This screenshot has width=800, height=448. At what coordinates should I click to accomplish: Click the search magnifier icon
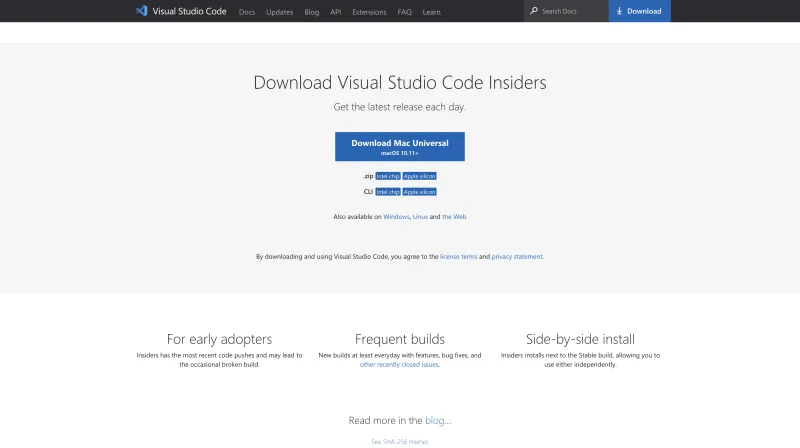(534, 11)
